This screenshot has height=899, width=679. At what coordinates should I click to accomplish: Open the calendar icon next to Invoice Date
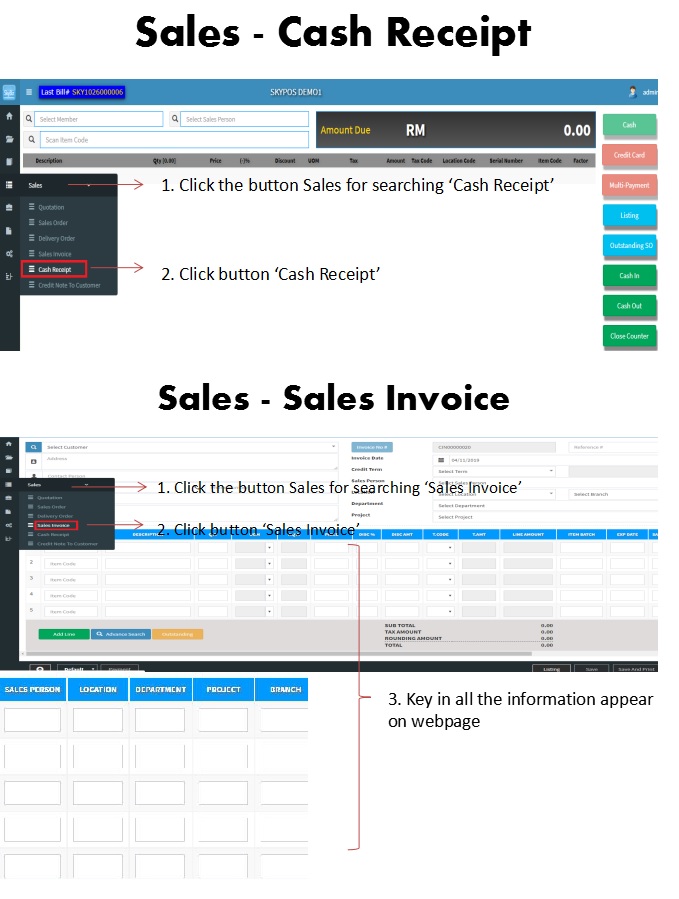[x=441, y=459]
